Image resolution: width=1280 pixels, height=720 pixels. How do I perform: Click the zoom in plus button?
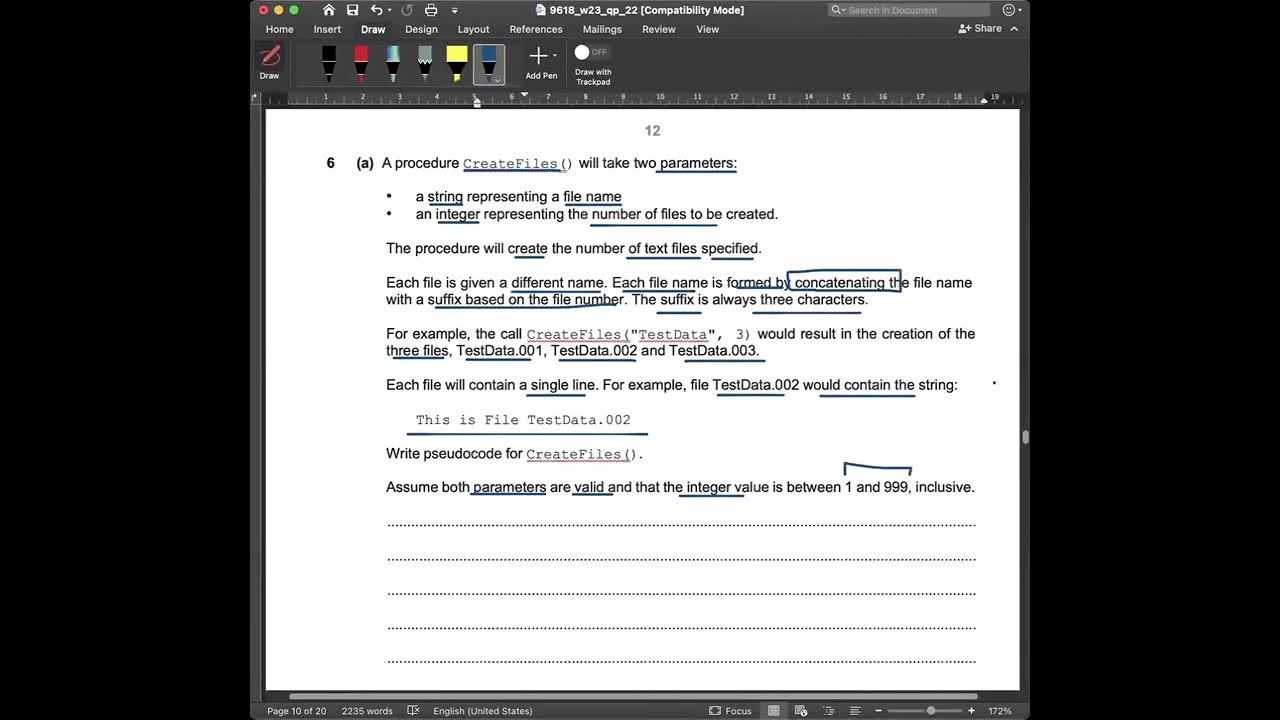(x=971, y=711)
